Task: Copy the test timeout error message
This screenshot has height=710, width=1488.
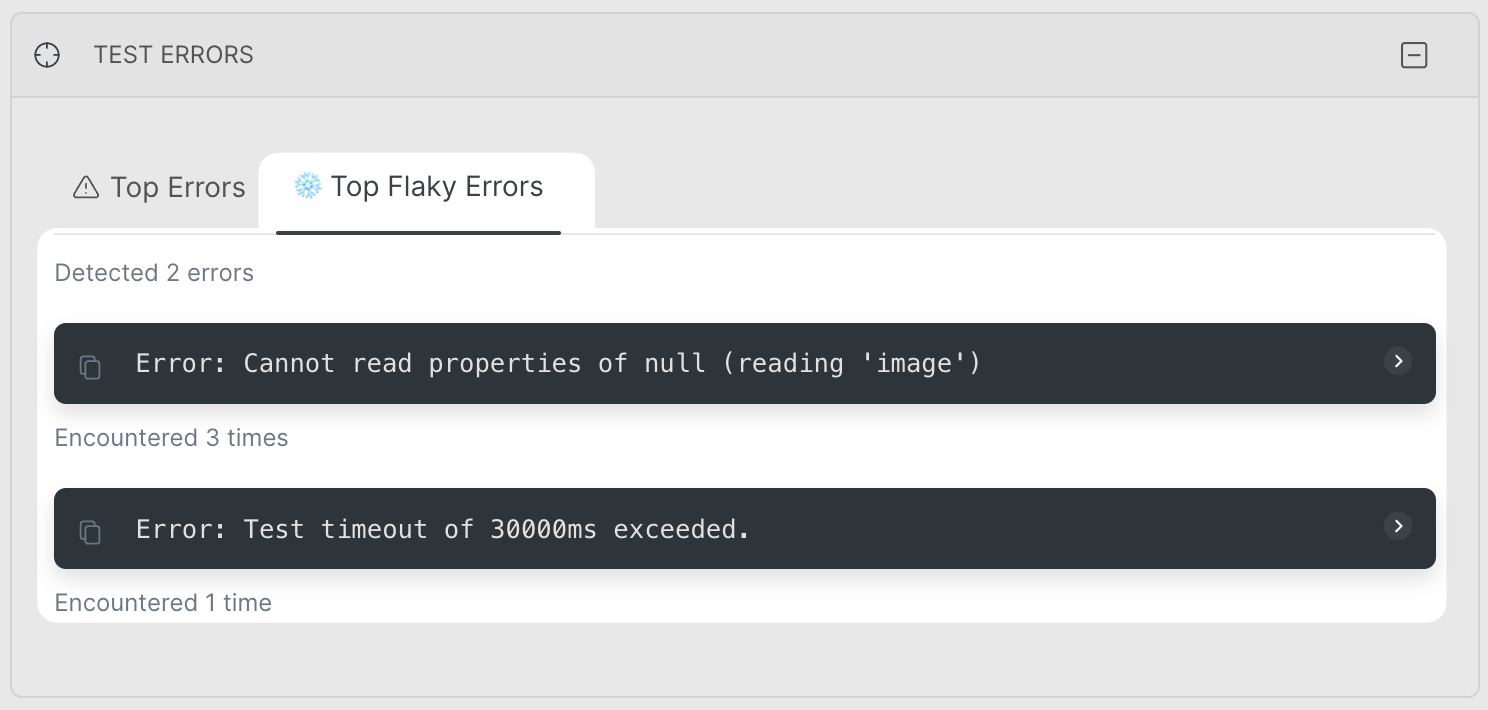Action: point(91,532)
